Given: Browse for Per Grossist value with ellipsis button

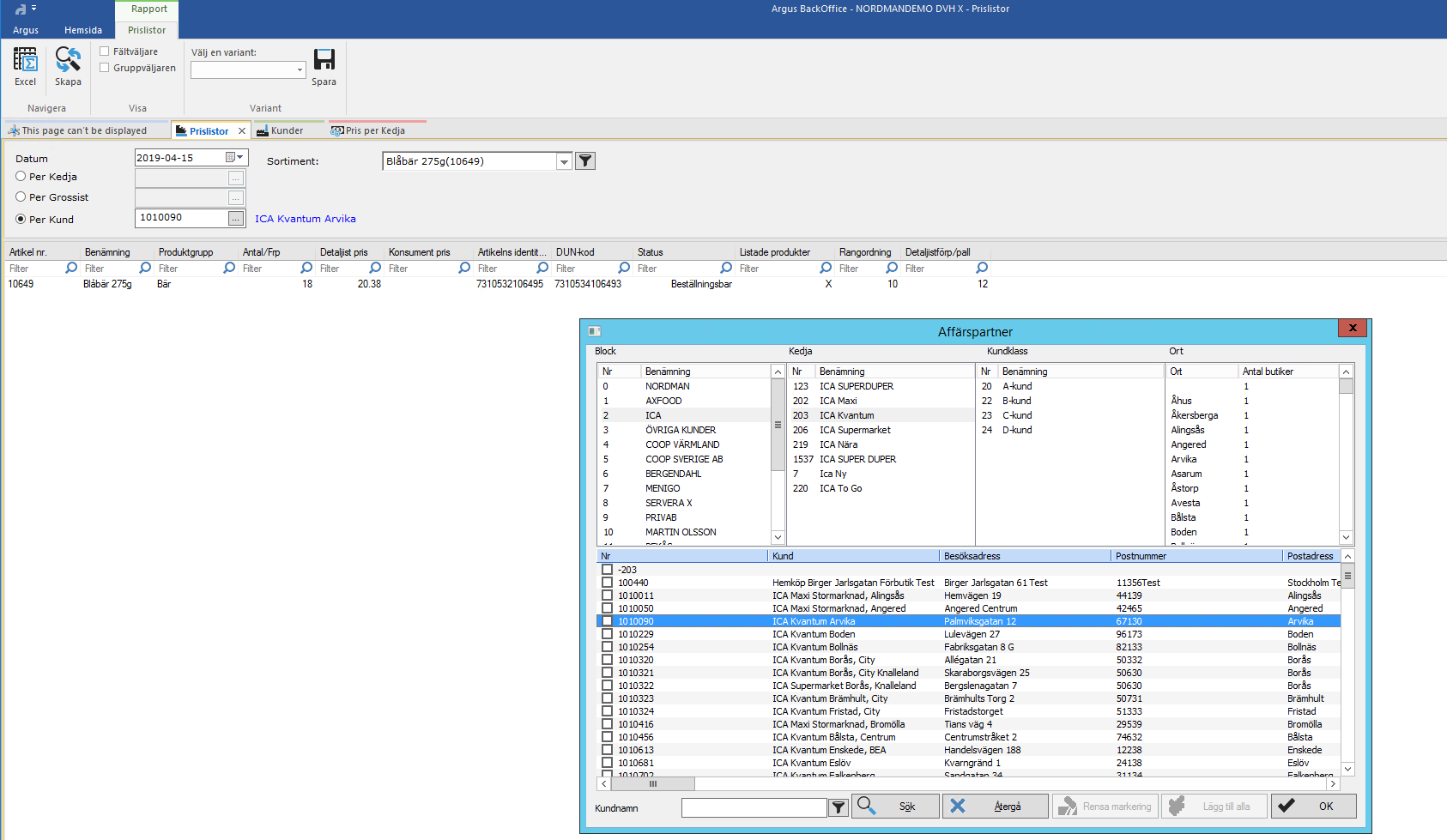Looking at the screenshot, I should [x=235, y=198].
